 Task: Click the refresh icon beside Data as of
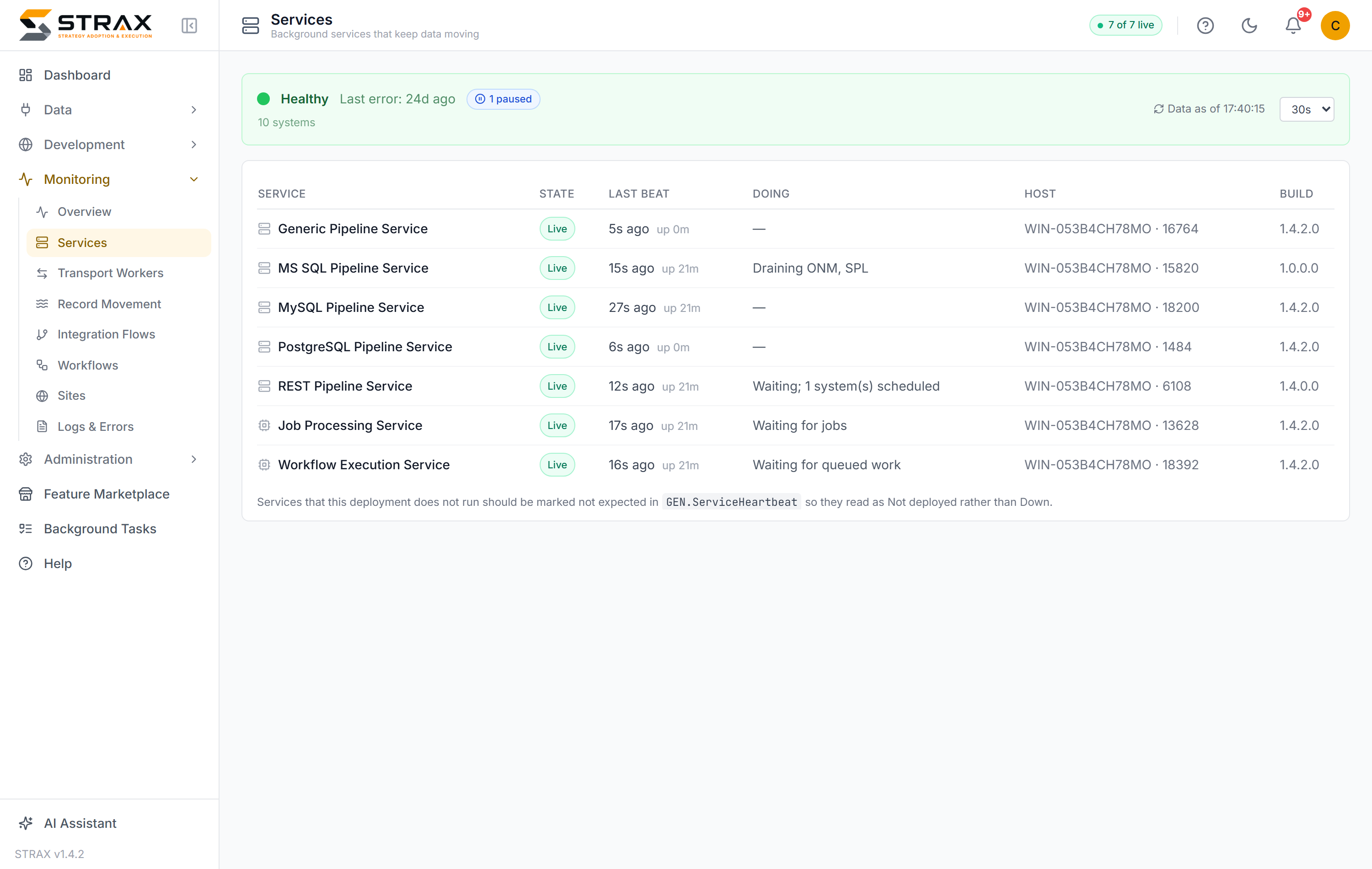pos(1158,109)
